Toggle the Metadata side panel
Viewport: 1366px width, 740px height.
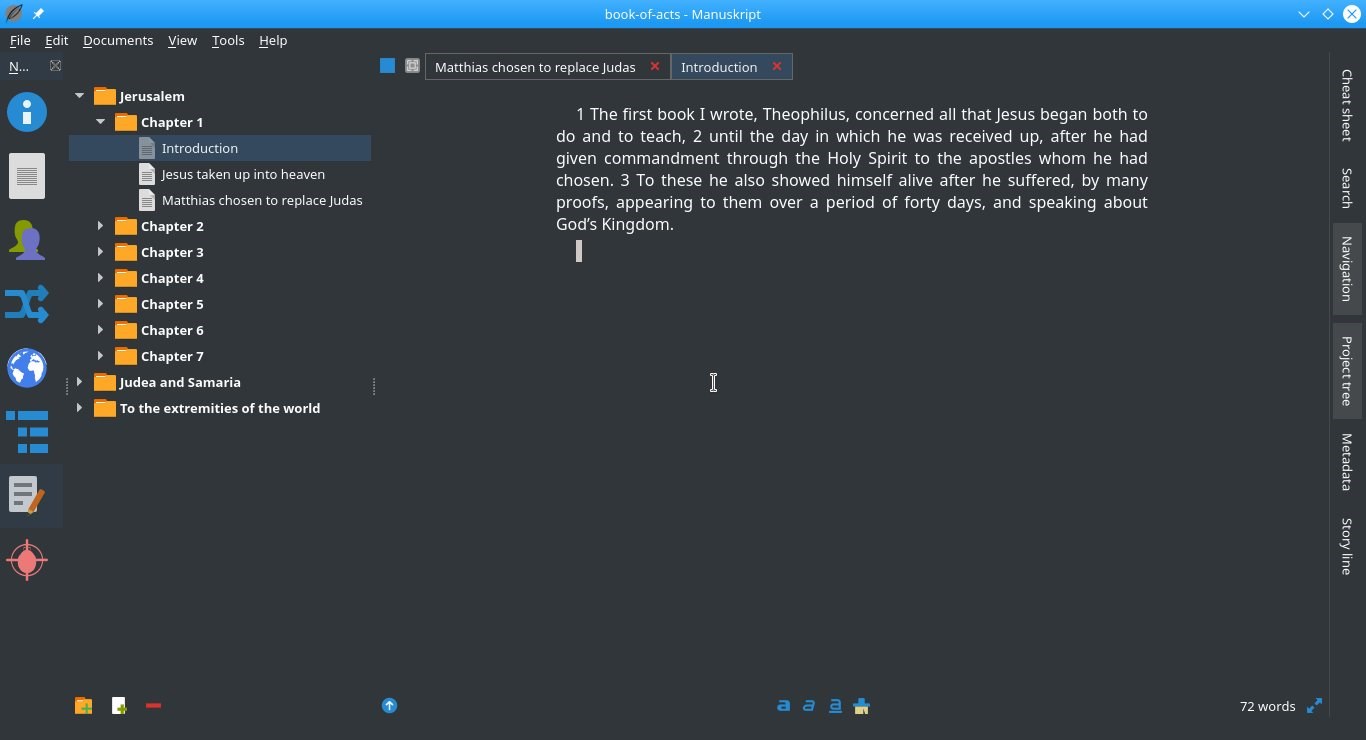pos(1347,462)
